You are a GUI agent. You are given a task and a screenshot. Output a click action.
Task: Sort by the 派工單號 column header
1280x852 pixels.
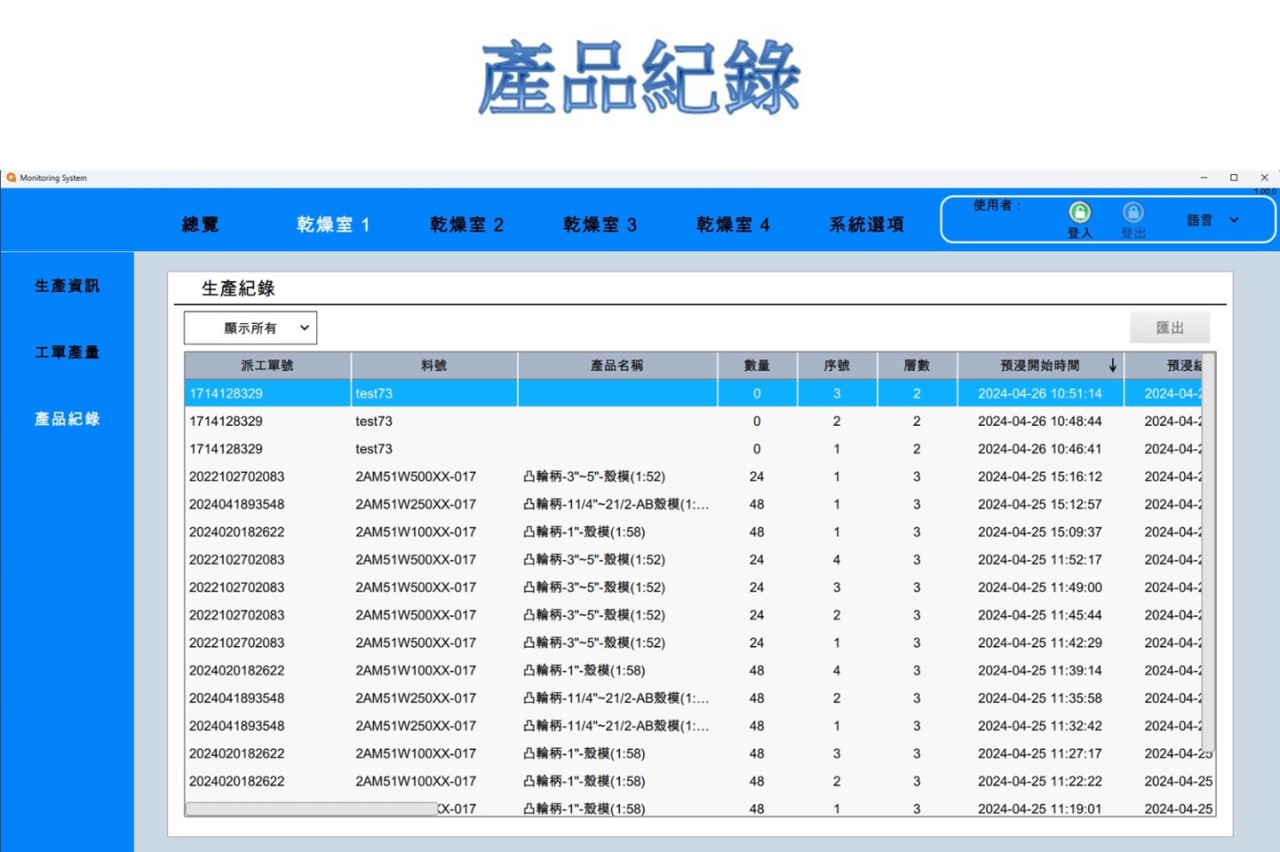[267, 366]
